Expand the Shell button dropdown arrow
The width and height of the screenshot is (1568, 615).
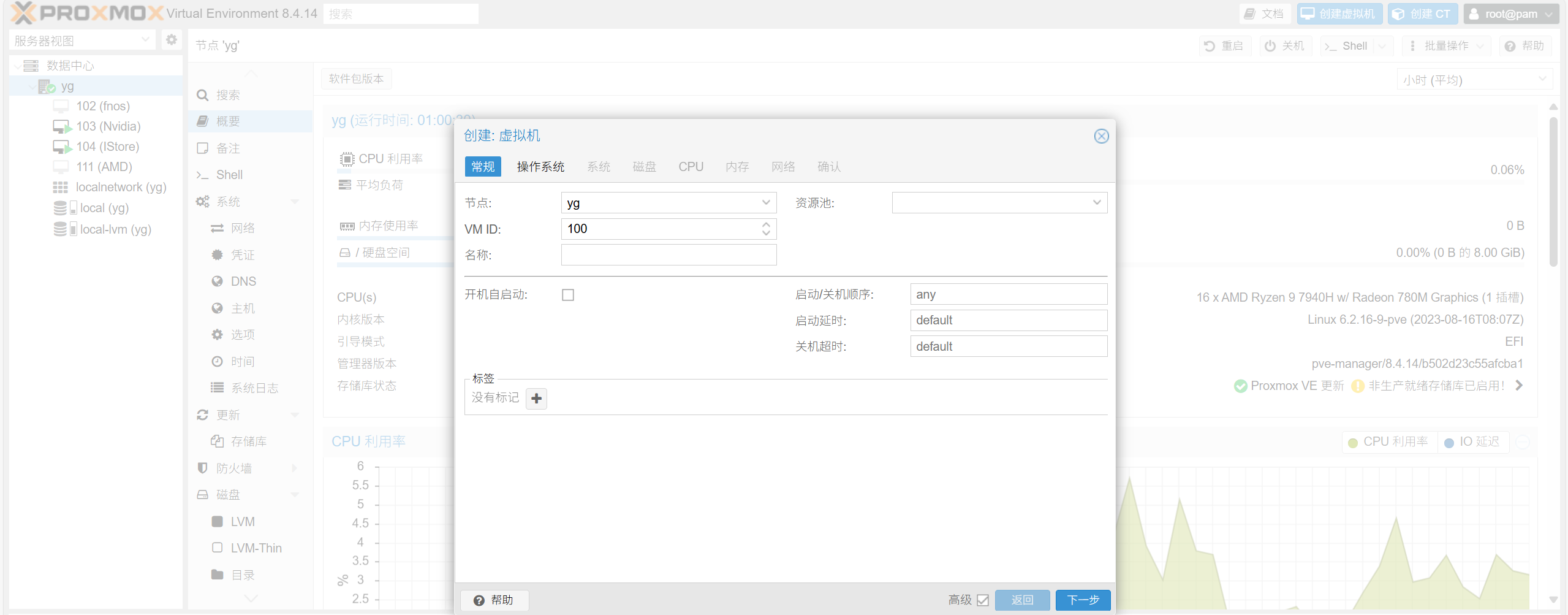pos(1381,46)
